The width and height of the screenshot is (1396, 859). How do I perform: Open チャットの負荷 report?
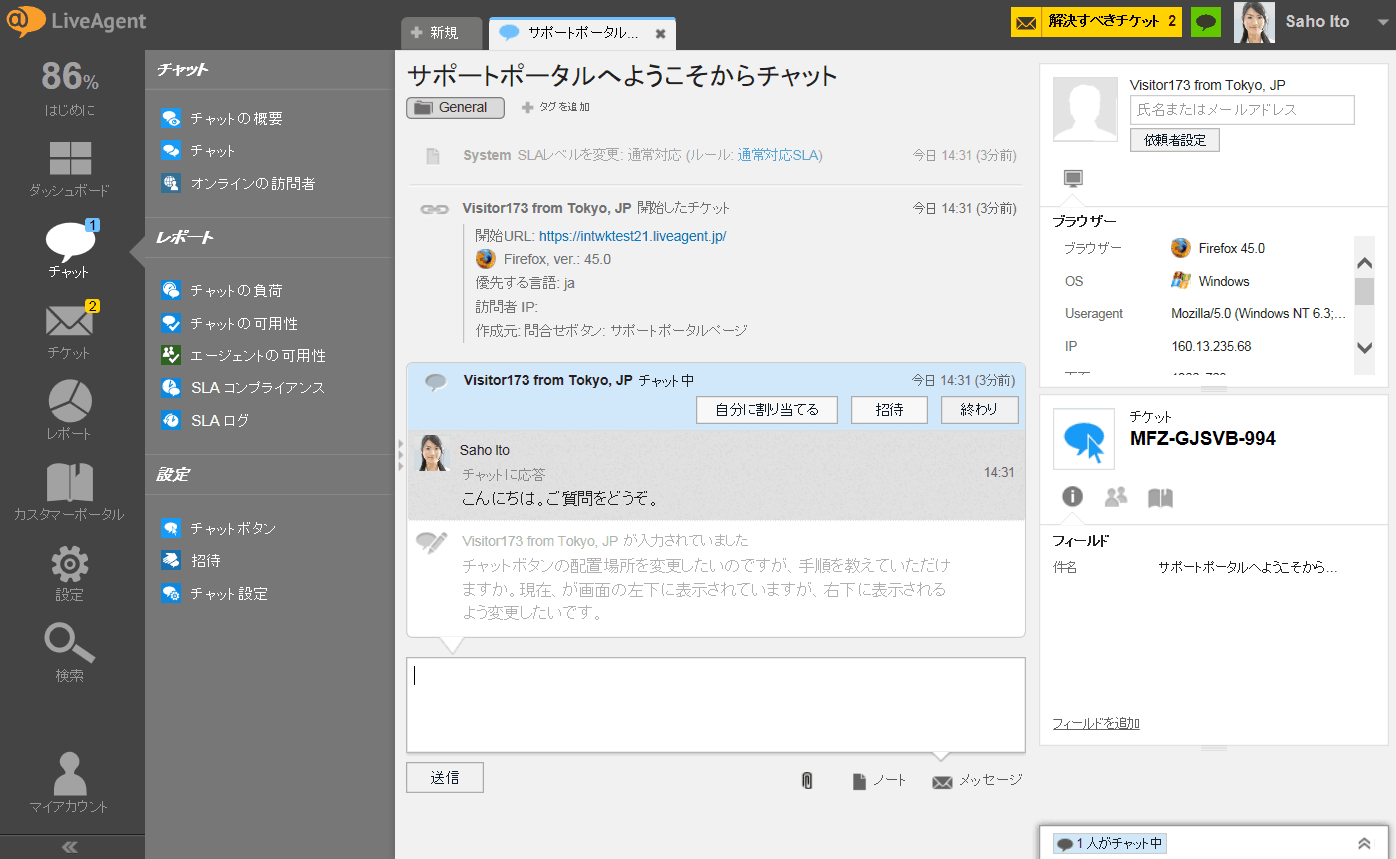222,290
